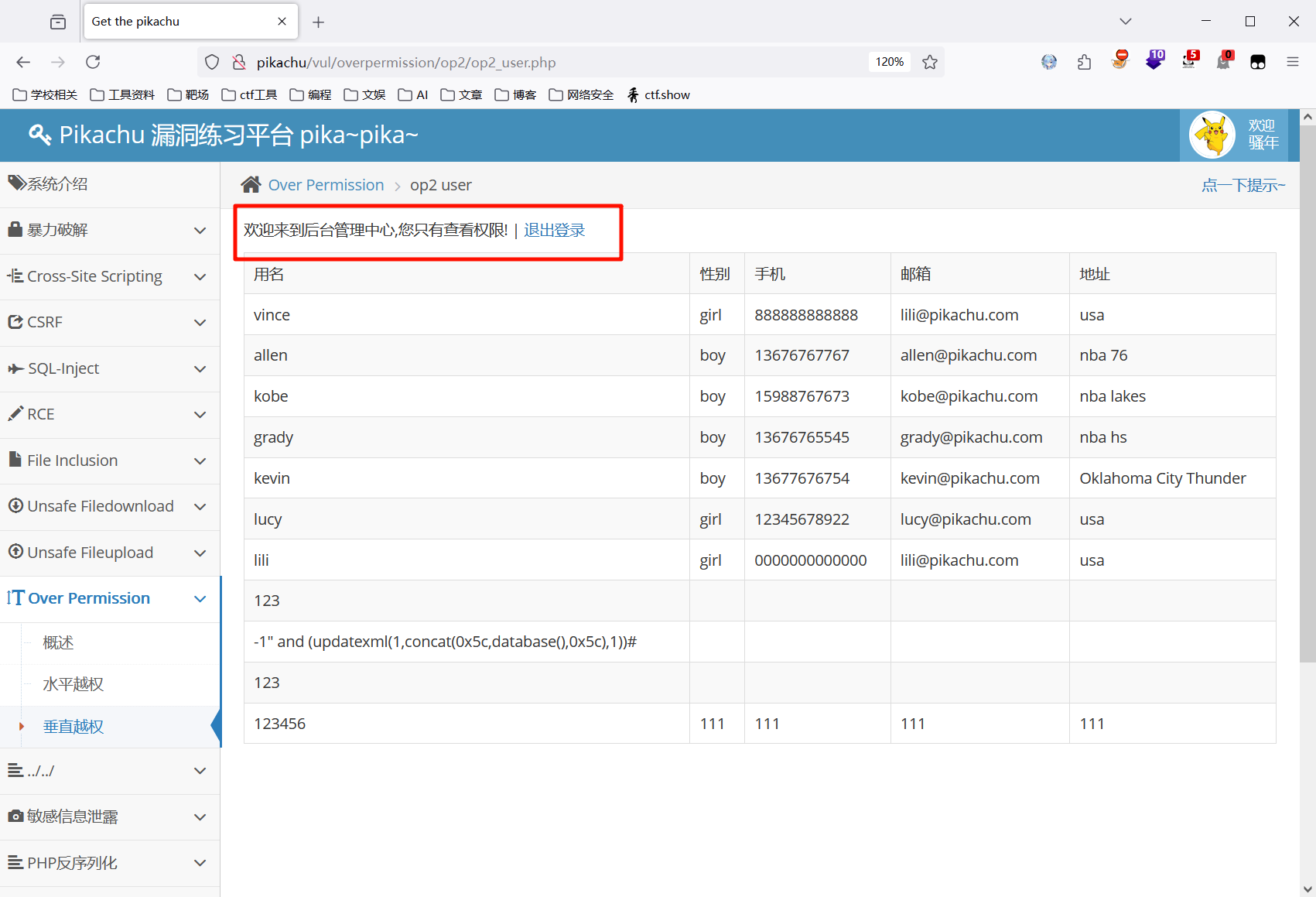Image resolution: width=1316 pixels, height=897 pixels.
Task: Open a new browser tab with plus
Action: coord(318,22)
